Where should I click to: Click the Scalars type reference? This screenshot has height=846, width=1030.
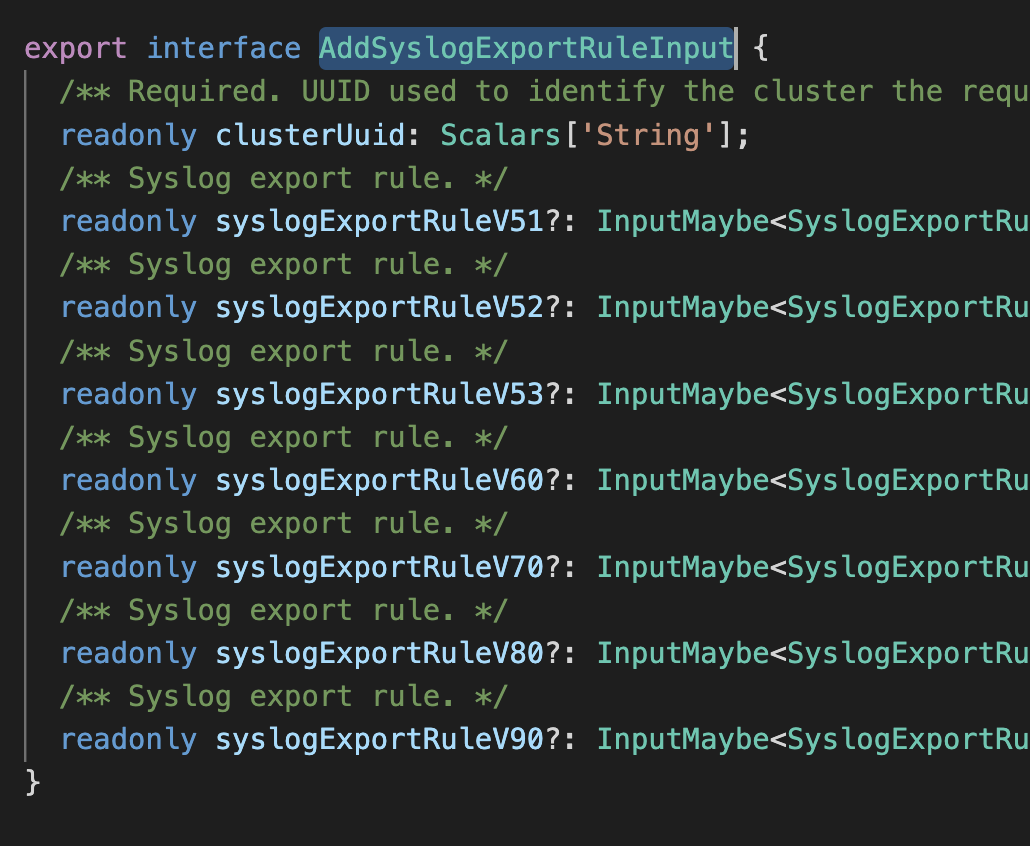tap(500, 135)
